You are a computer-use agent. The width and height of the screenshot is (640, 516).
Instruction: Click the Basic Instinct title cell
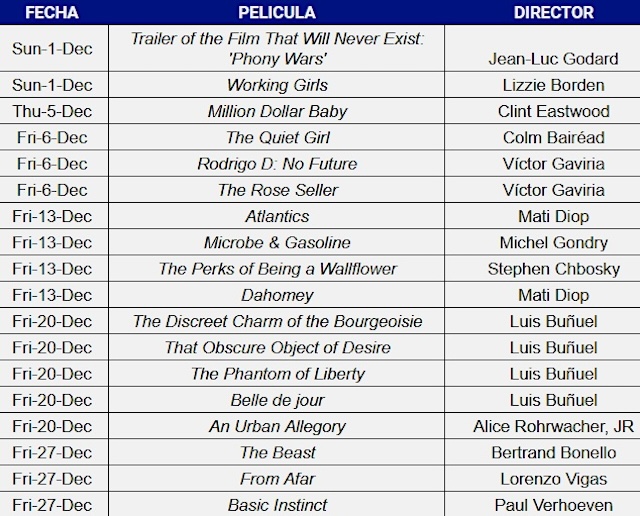click(x=277, y=505)
